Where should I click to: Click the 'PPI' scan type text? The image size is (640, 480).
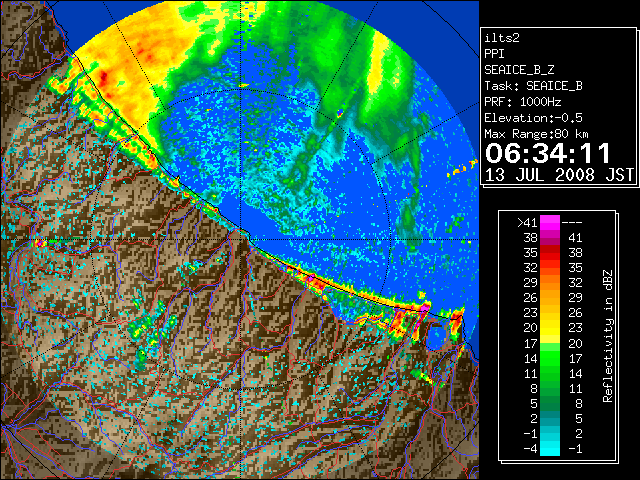494,54
